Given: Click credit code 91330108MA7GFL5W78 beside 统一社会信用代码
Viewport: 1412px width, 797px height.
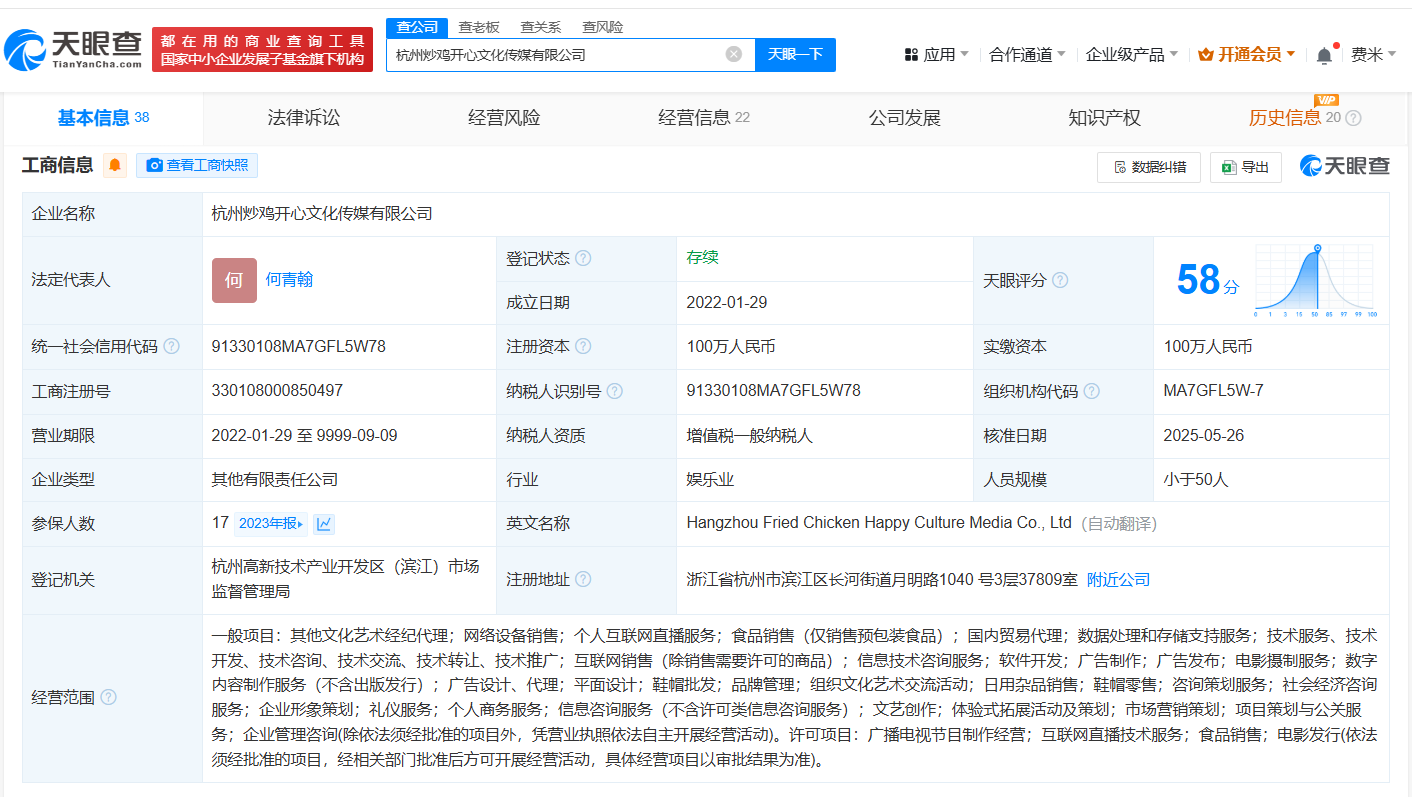Looking at the screenshot, I should 298,346.
